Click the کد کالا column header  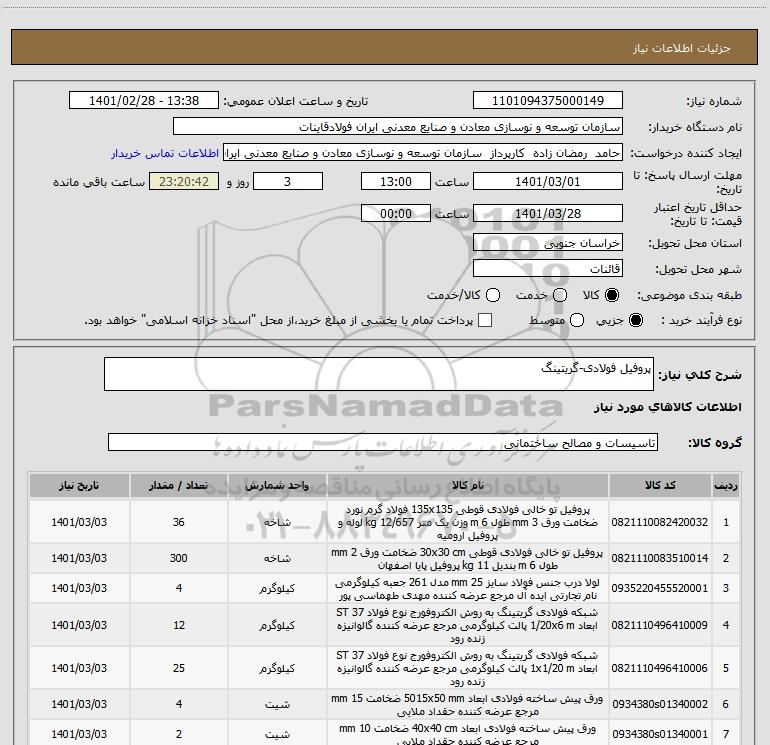coord(660,486)
